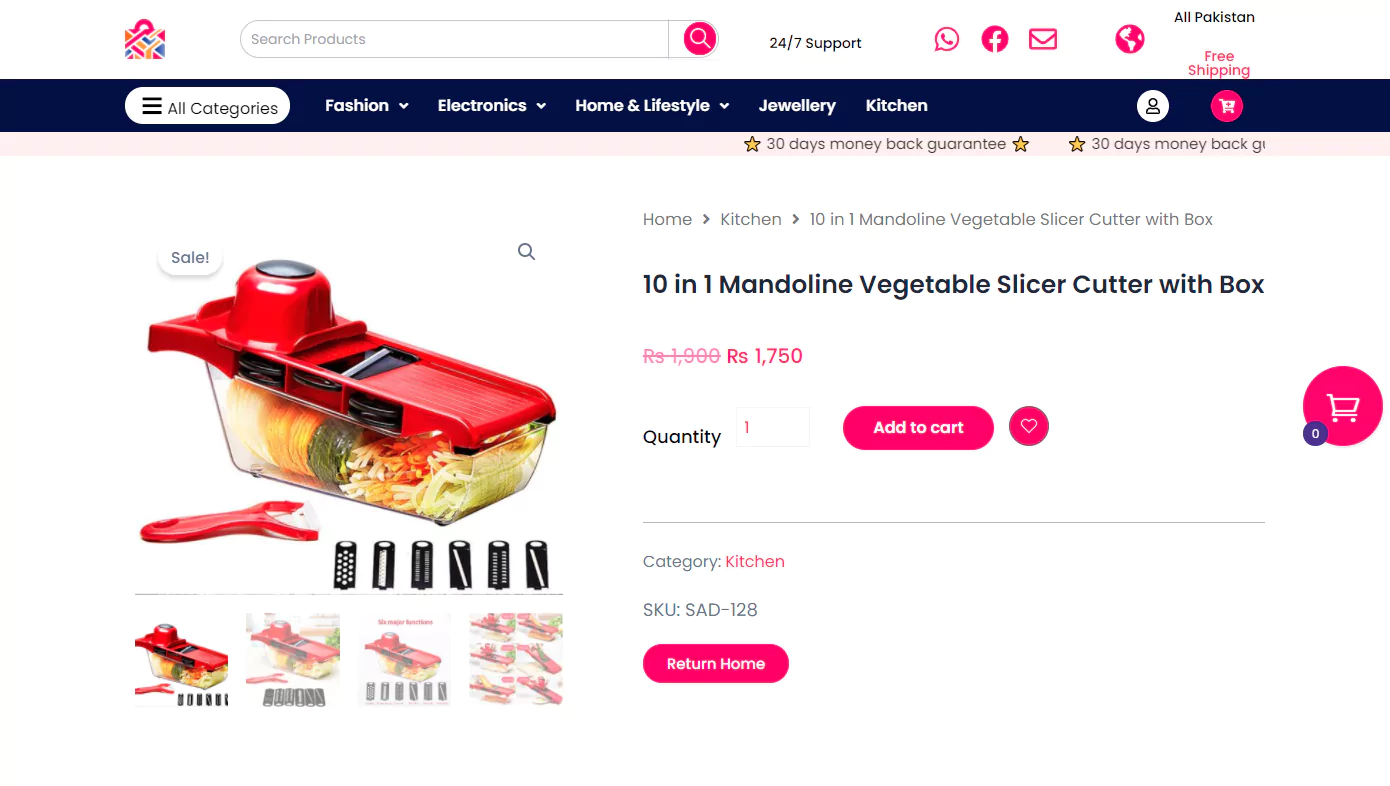
Task: Click the store logo
Action: pyautogui.click(x=145, y=39)
